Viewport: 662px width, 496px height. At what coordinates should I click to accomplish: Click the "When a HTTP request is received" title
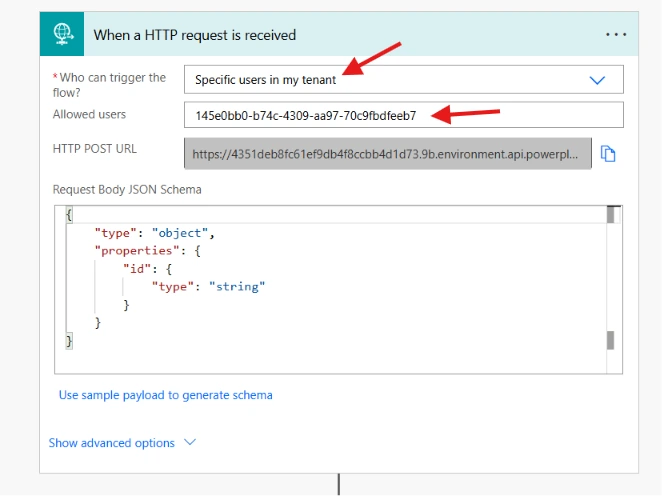pyautogui.click(x=195, y=35)
